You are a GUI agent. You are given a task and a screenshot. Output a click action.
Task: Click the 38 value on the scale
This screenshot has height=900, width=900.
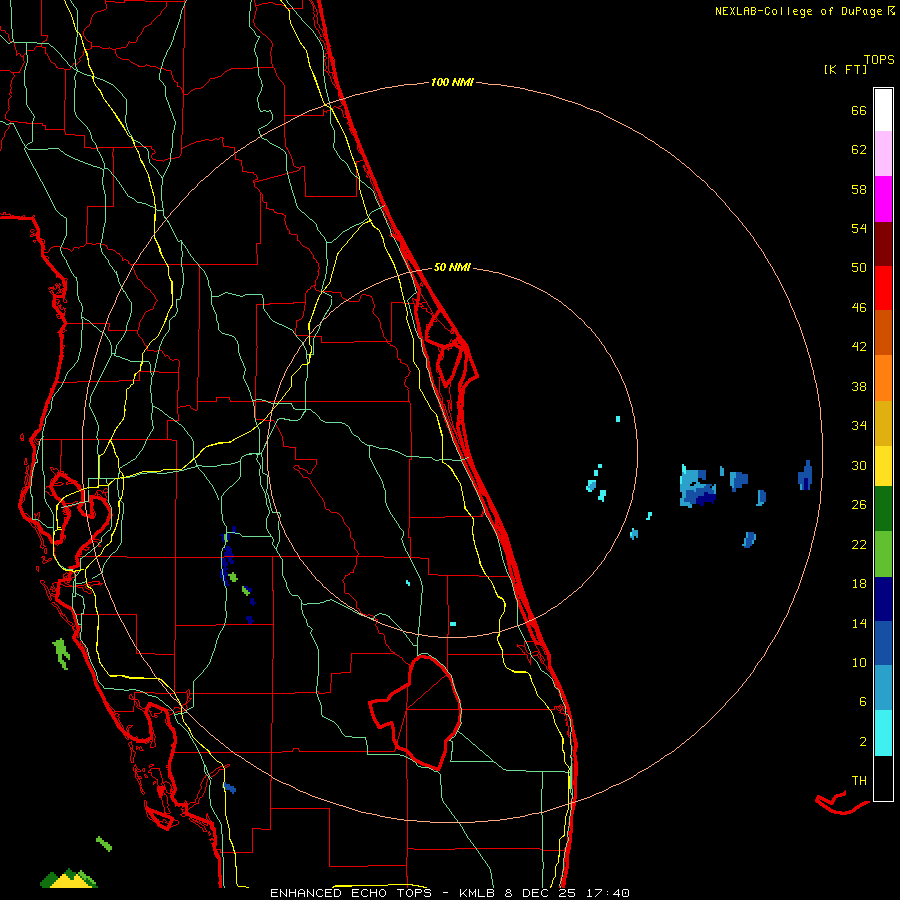859,387
